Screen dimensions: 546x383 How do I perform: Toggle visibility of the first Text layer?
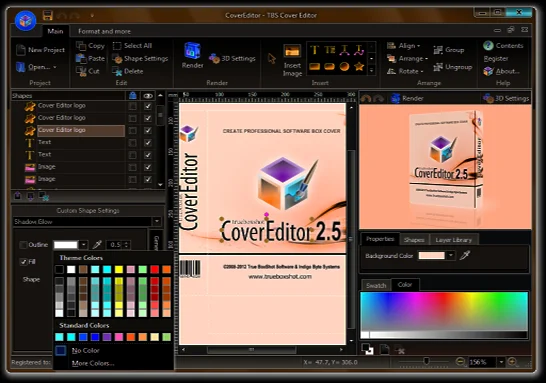coord(148,143)
